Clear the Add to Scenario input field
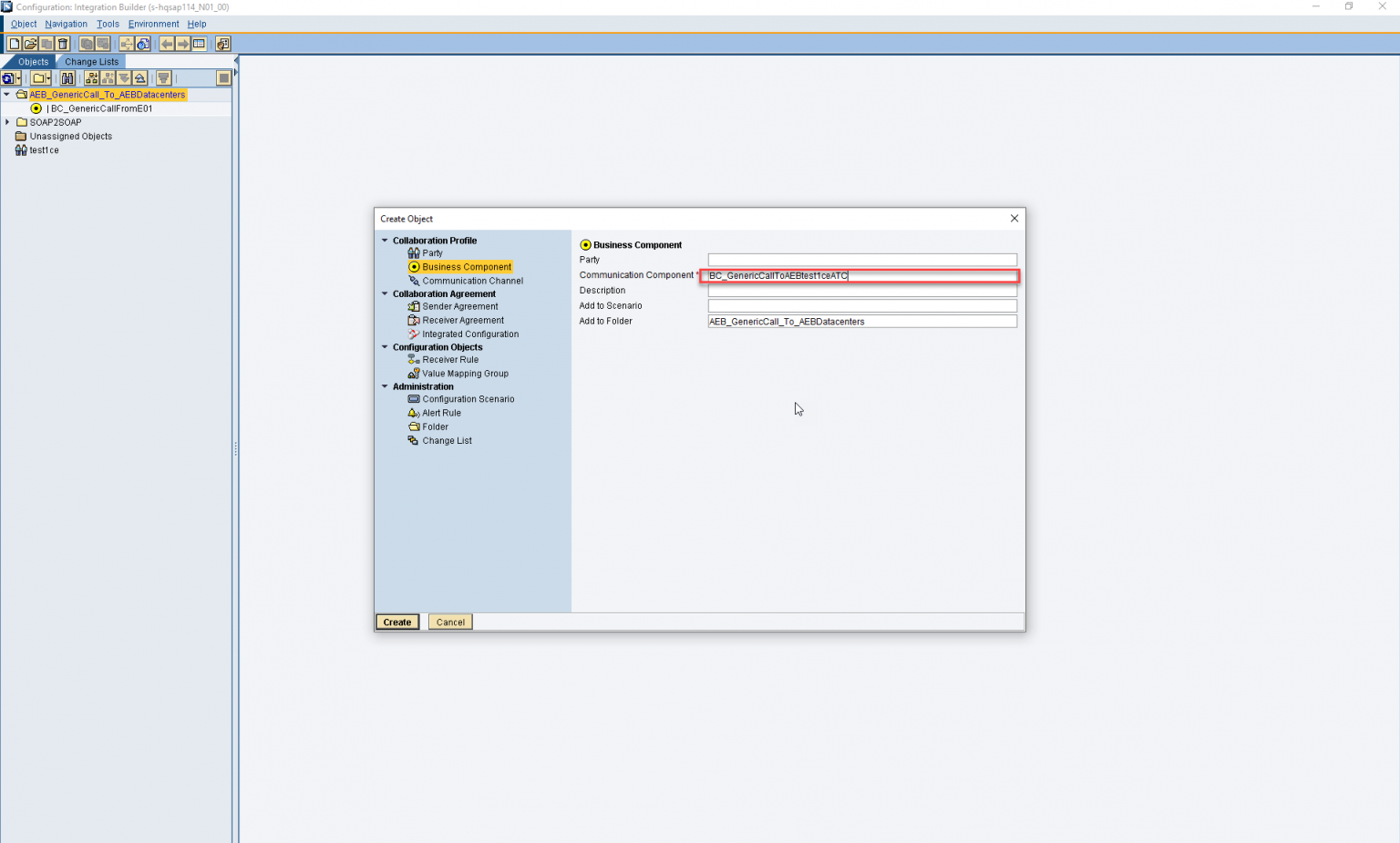1400x843 pixels. 861,305
